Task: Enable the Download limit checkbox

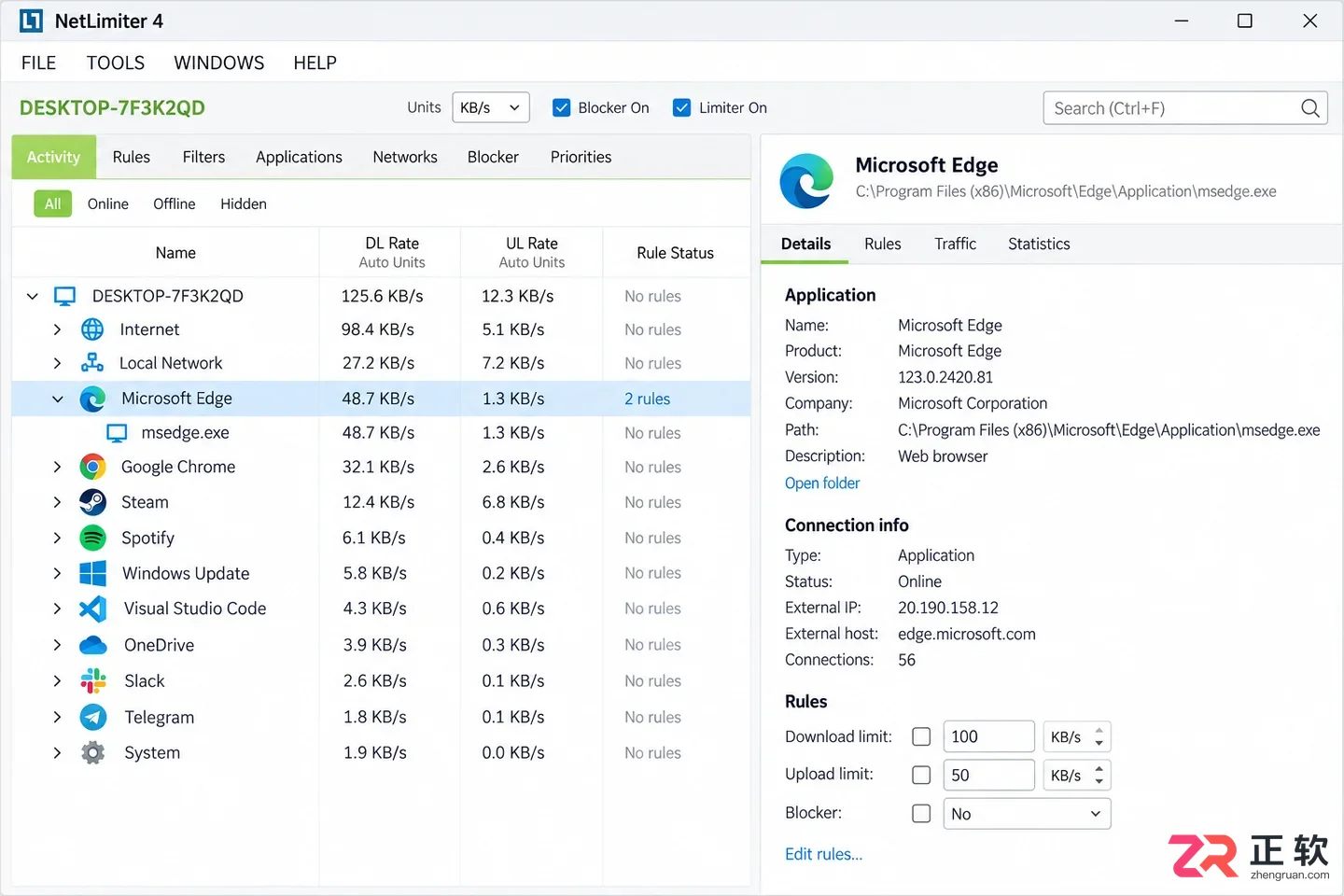Action: click(x=921, y=737)
